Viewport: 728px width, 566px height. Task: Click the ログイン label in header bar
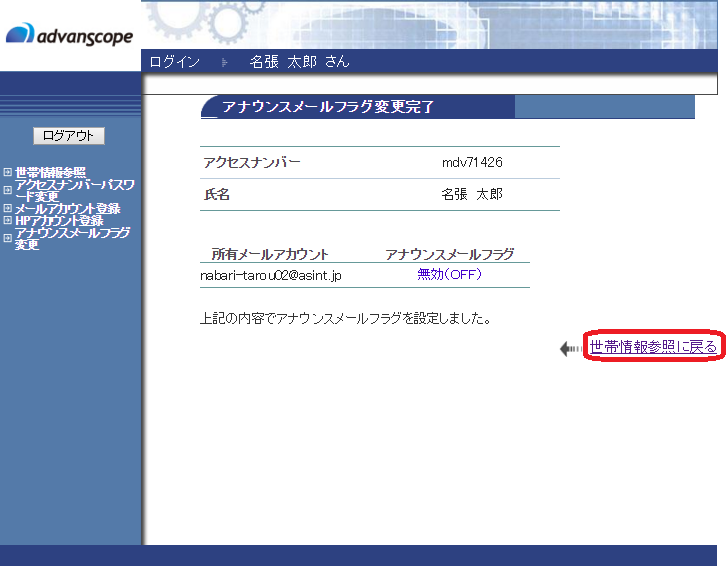coord(175,62)
